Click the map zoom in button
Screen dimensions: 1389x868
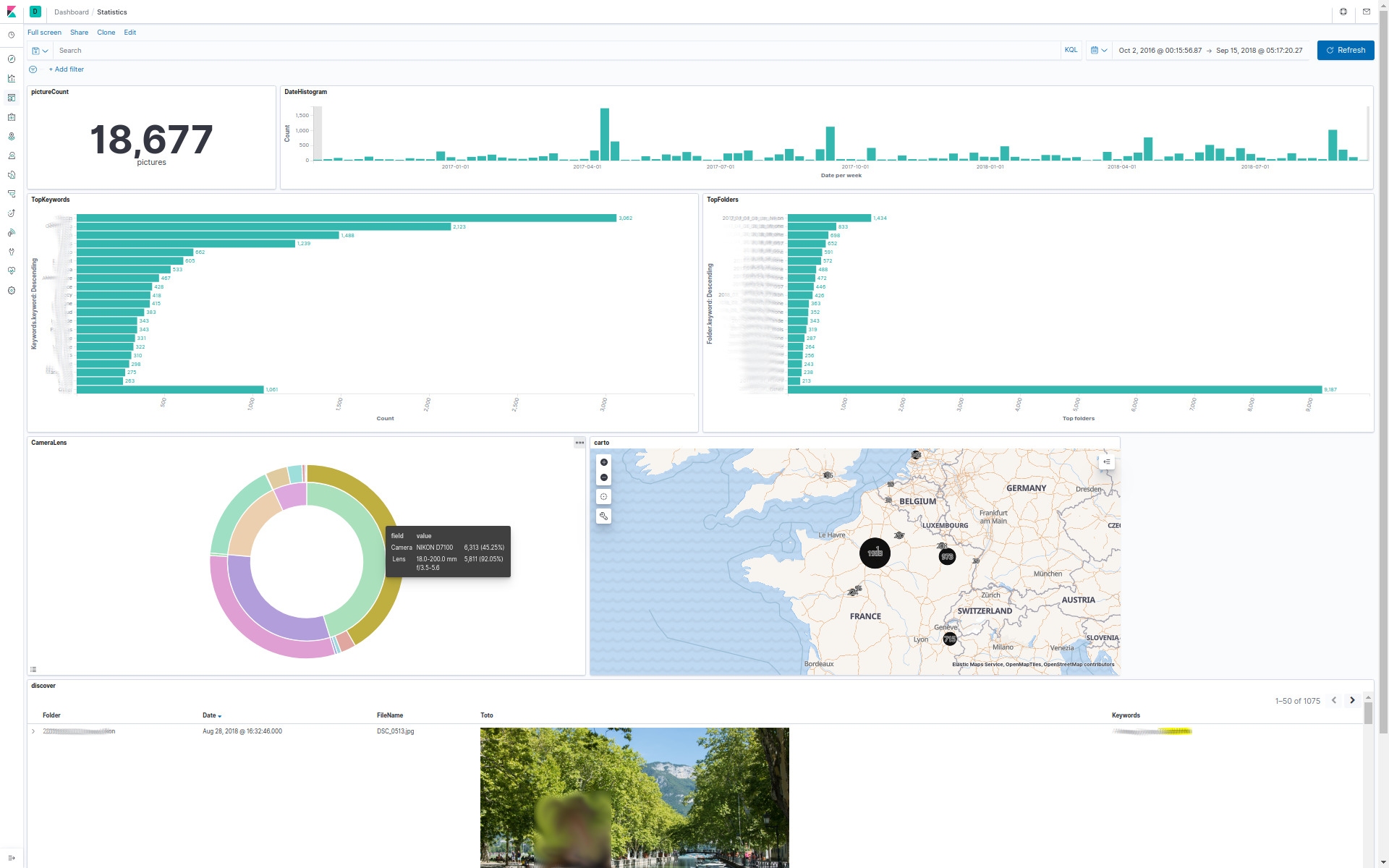pos(603,462)
